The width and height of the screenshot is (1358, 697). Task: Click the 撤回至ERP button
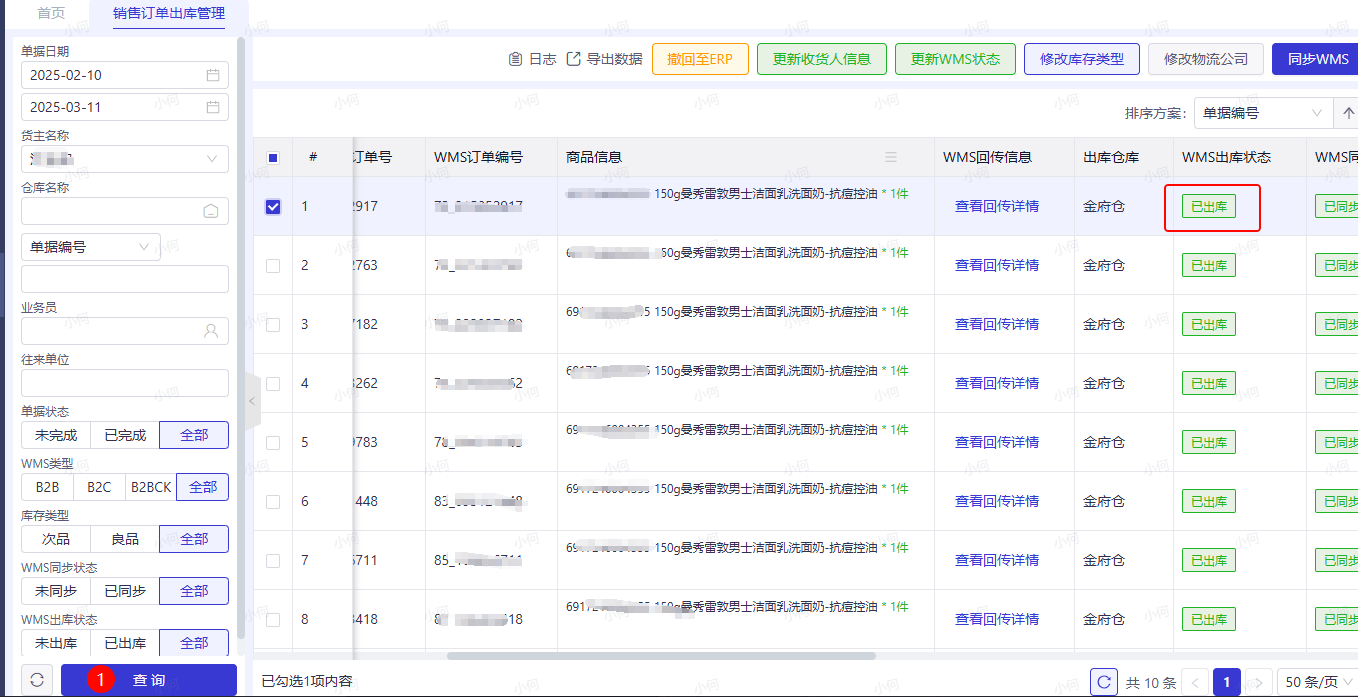700,59
